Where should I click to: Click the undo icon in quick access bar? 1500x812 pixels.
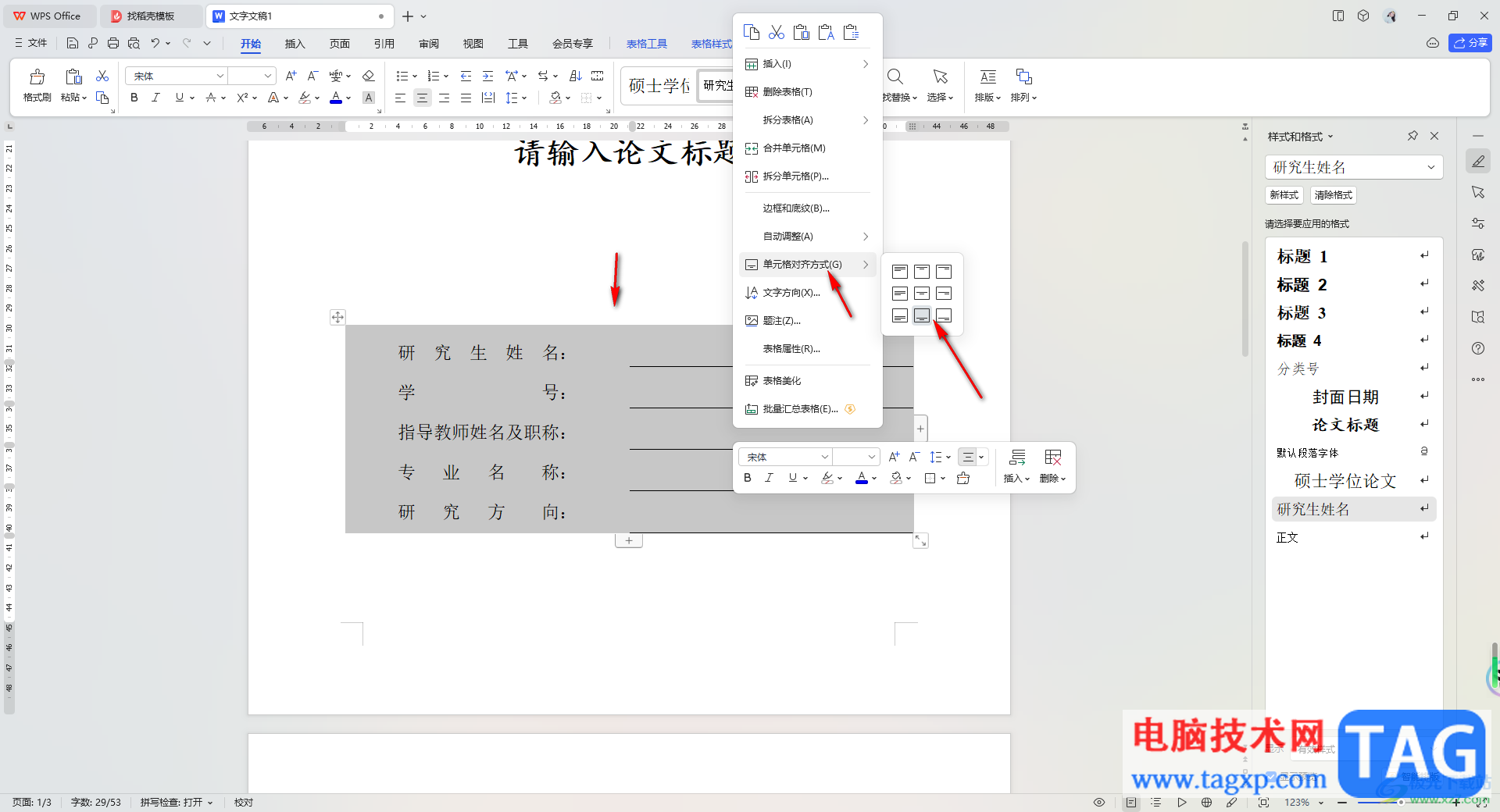[155, 43]
